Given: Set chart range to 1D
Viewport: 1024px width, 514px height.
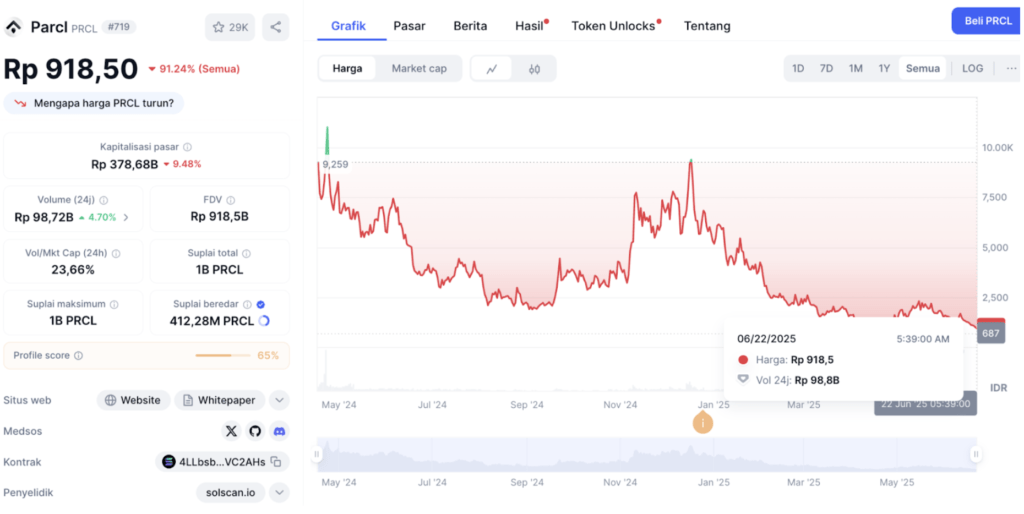Looking at the screenshot, I should tap(798, 68).
